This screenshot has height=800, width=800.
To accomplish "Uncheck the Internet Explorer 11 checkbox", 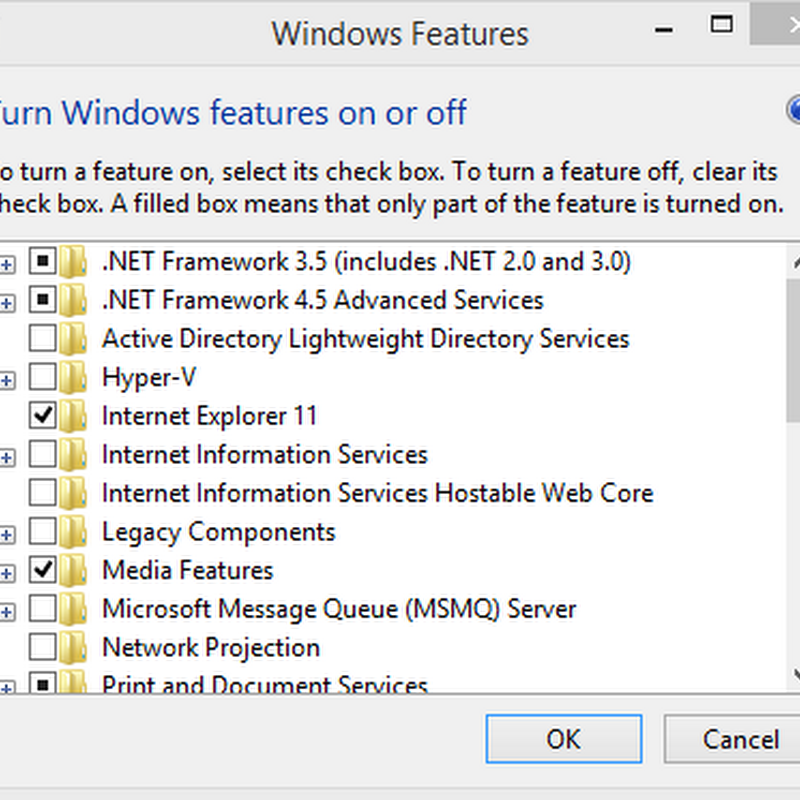I will (x=43, y=416).
